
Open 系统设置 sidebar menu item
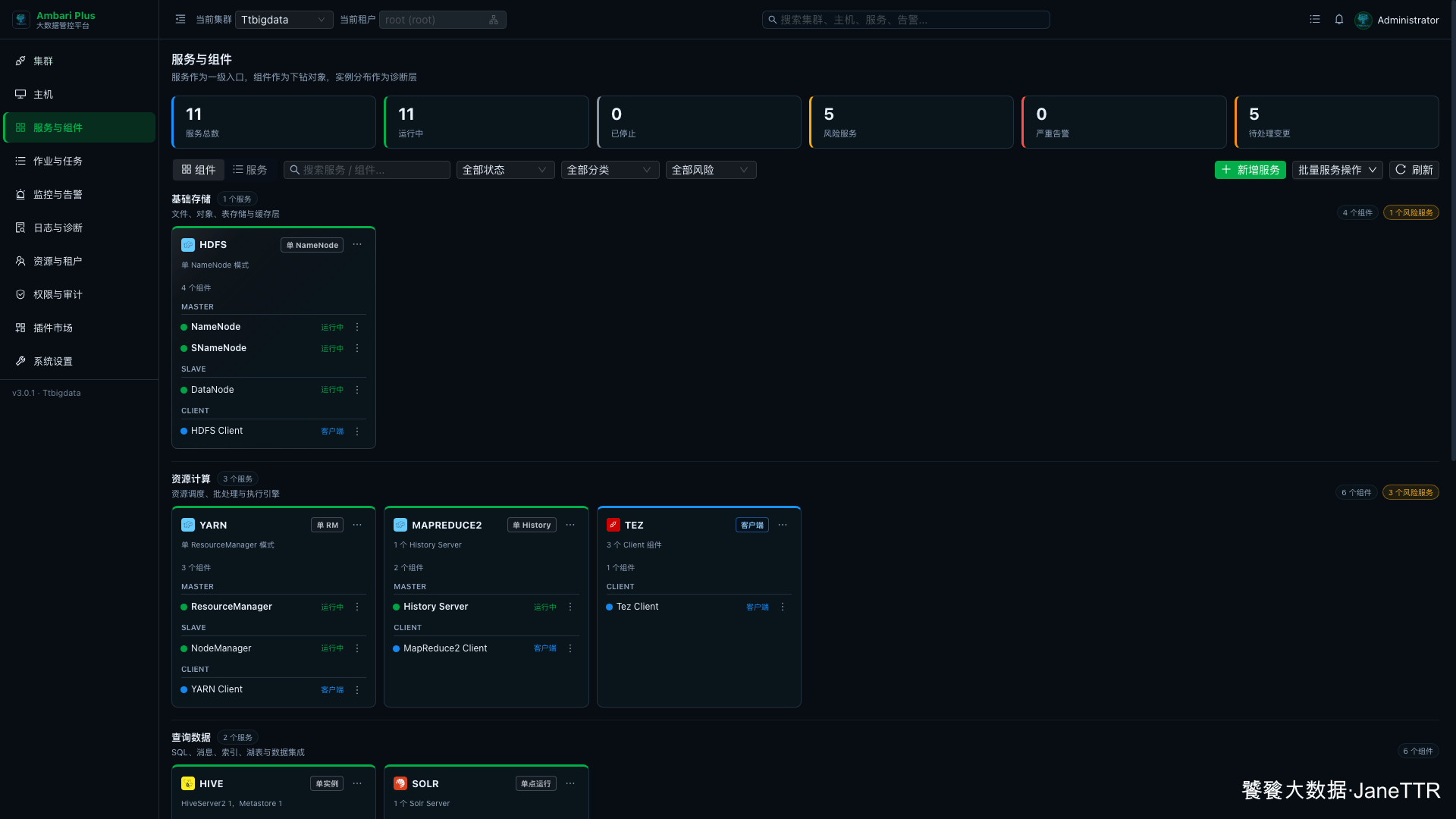tap(80, 361)
